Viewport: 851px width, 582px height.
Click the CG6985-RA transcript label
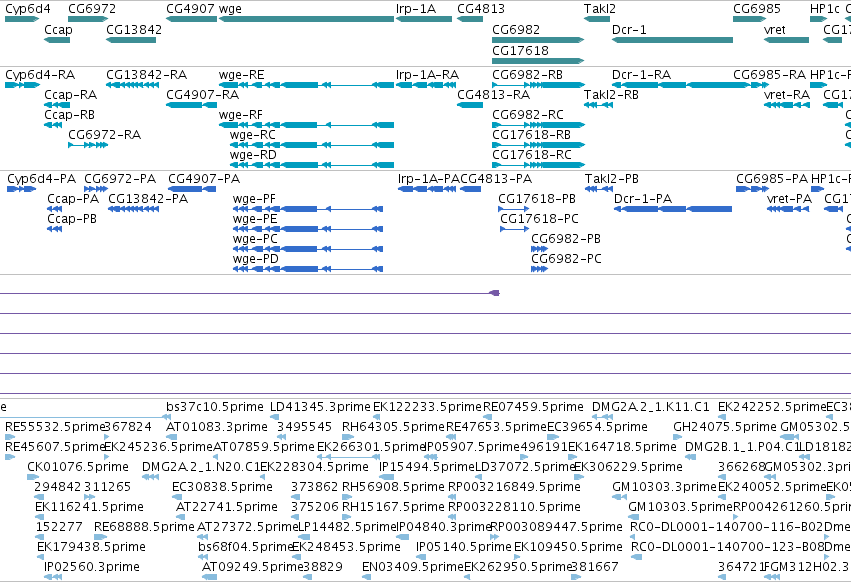(x=770, y=74)
